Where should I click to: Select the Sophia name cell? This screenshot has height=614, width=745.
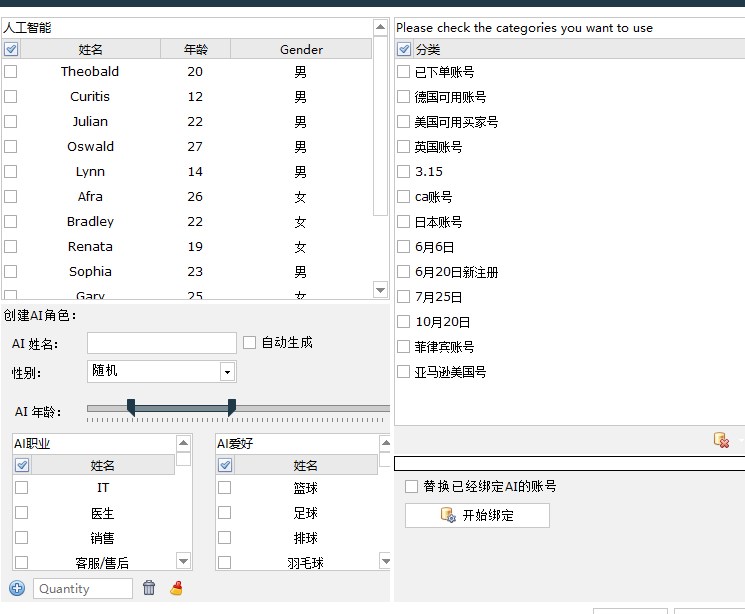click(90, 271)
